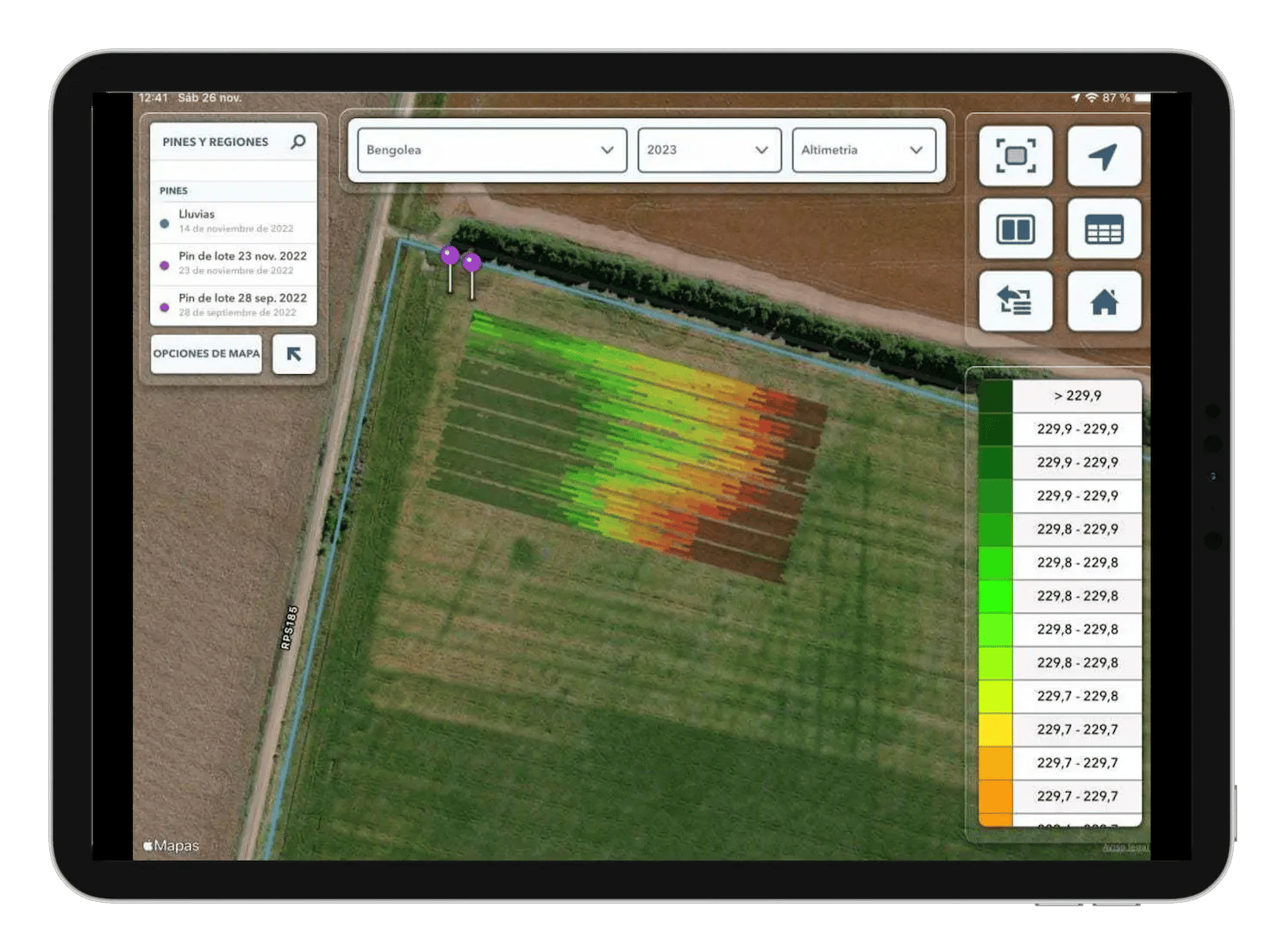Click the Apple Mapas logo
Viewport: 1283px width, 952px height.
(x=169, y=845)
